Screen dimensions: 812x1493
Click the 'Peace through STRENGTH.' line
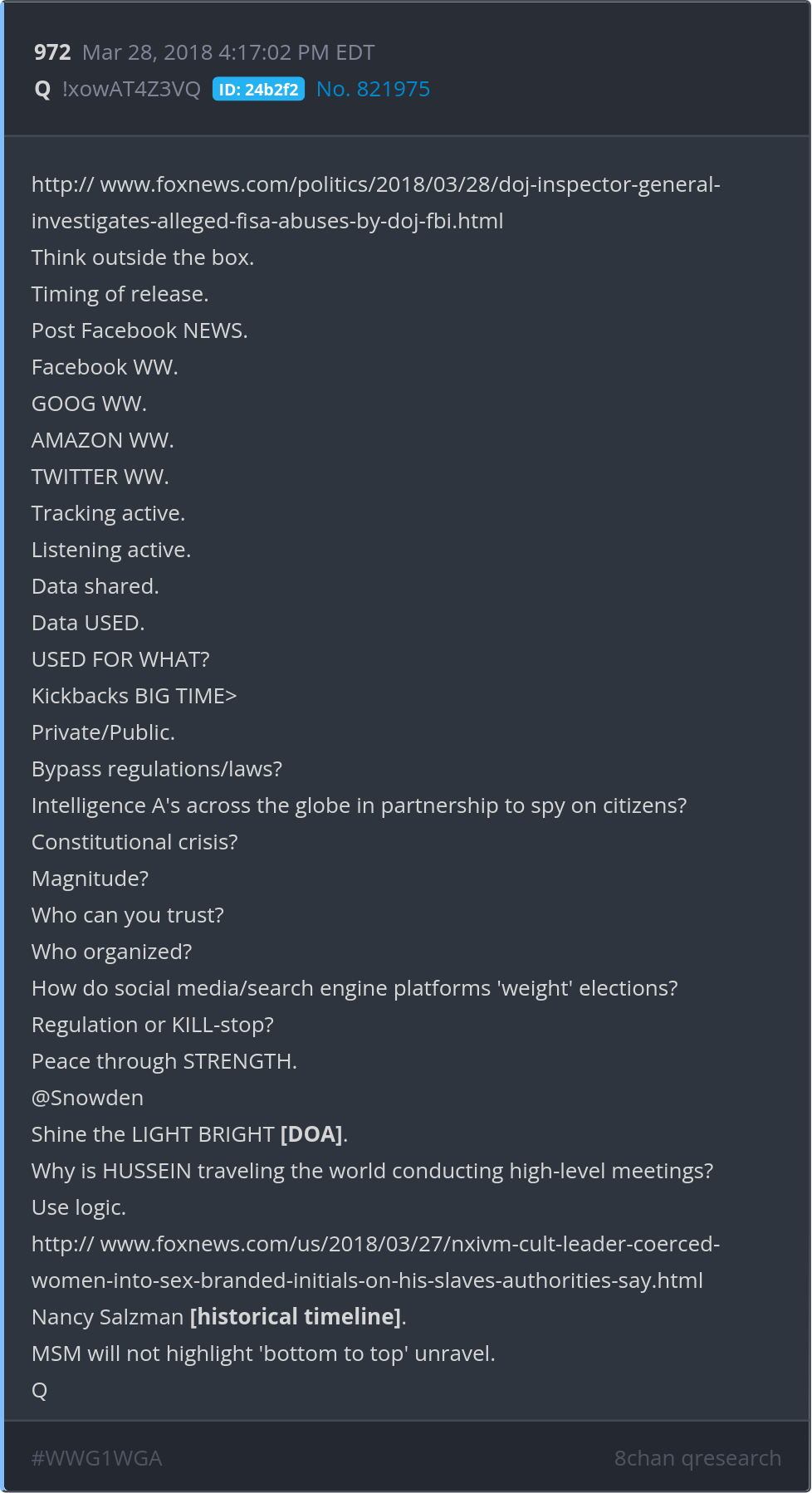[164, 1061]
